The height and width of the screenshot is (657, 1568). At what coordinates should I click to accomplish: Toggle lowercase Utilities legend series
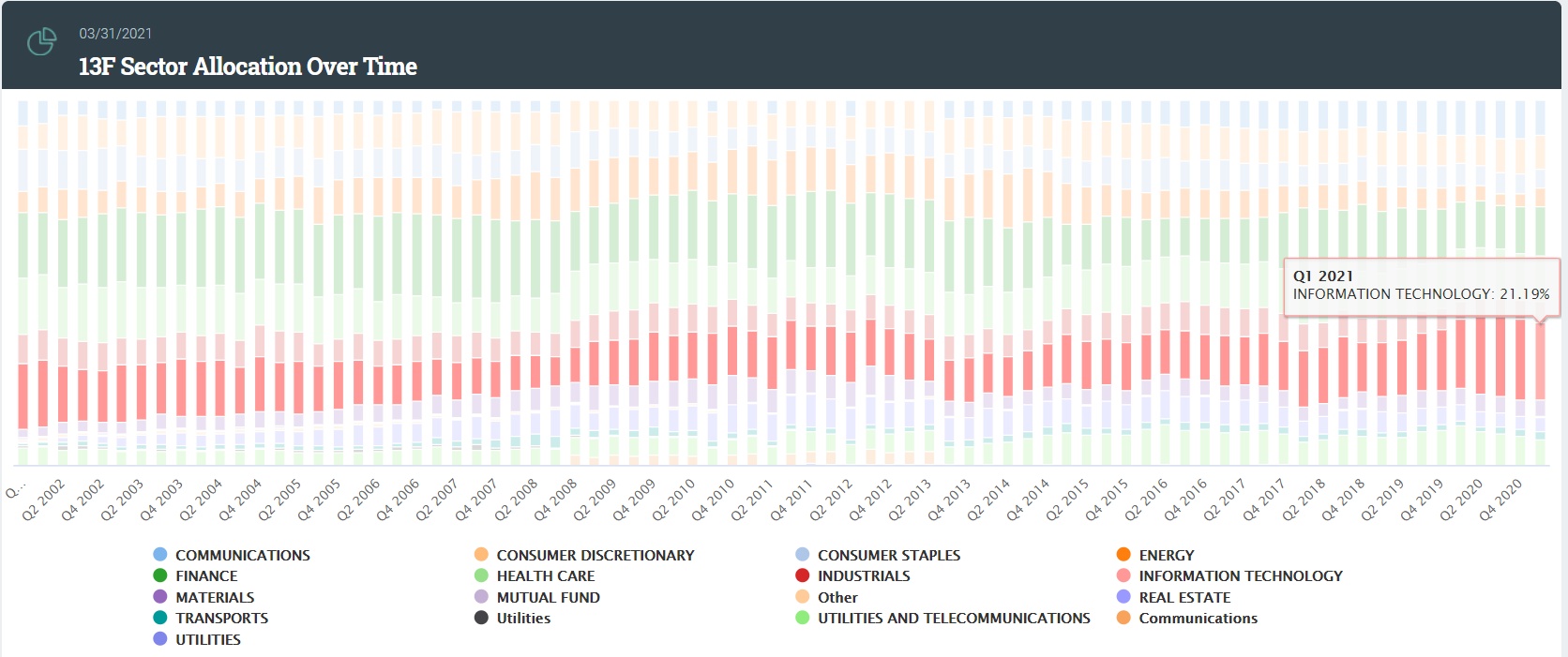(x=512, y=618)
